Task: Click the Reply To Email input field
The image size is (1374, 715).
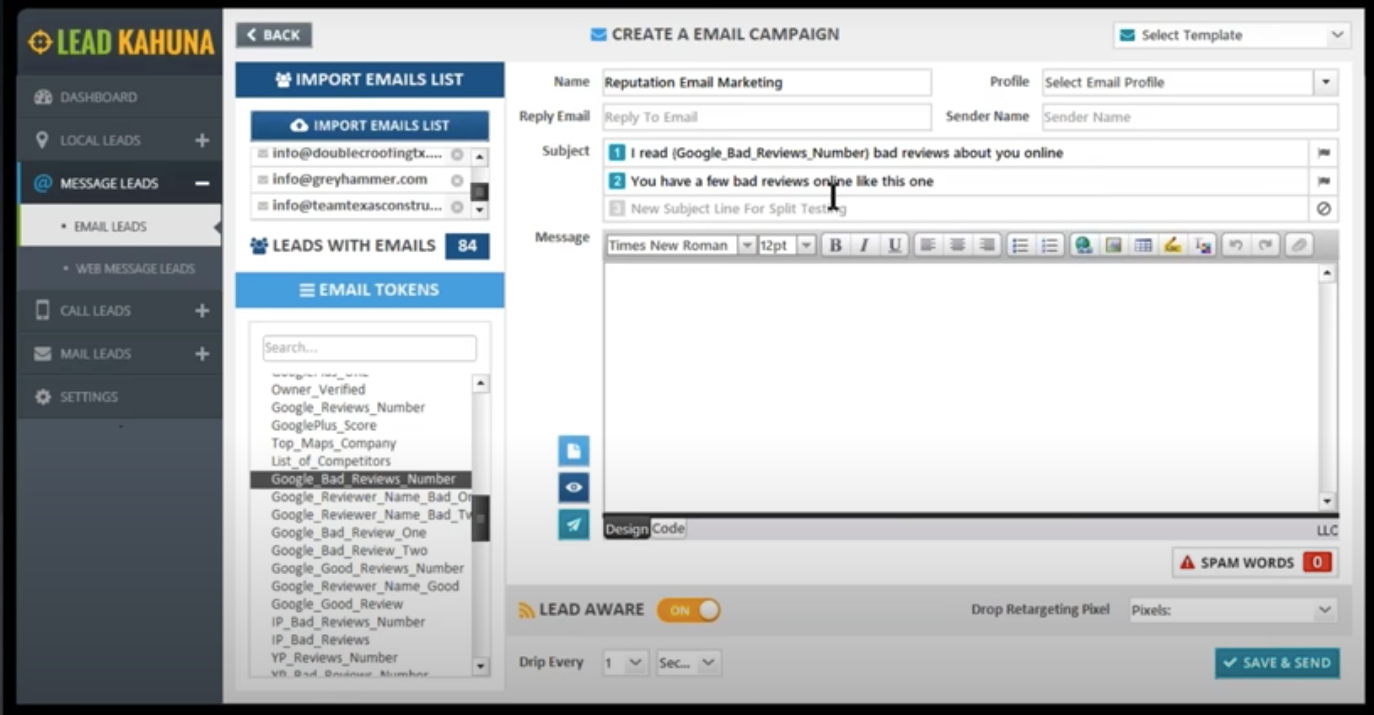Action: [x=766, y=117]
